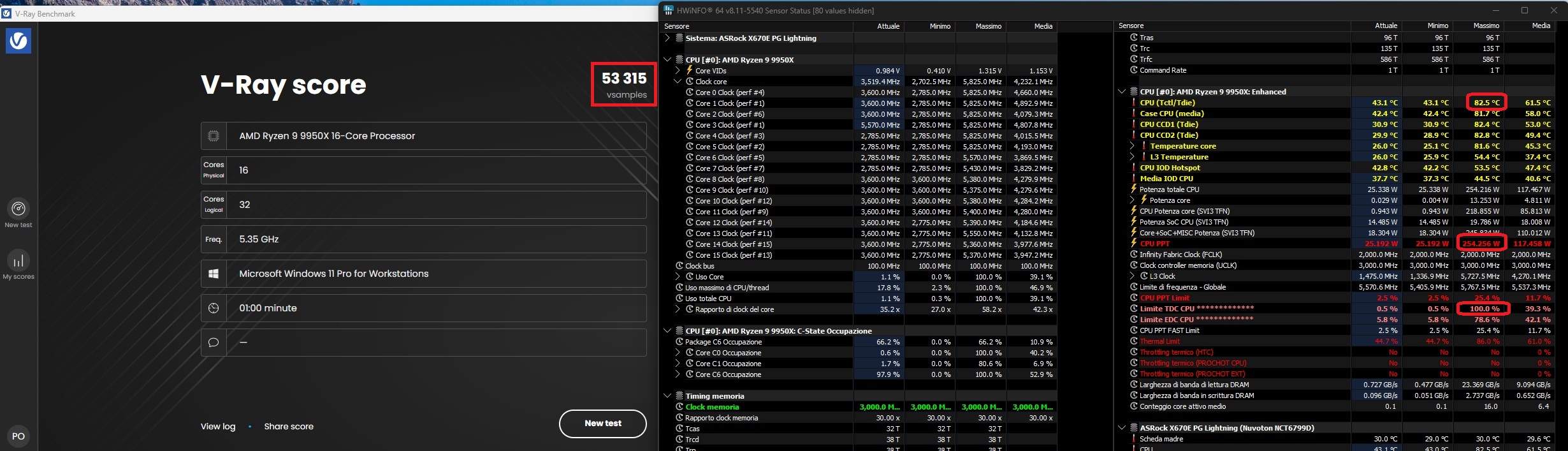Open the Share score link
This screenshot has height=451, width=1568.
point(289,426)
